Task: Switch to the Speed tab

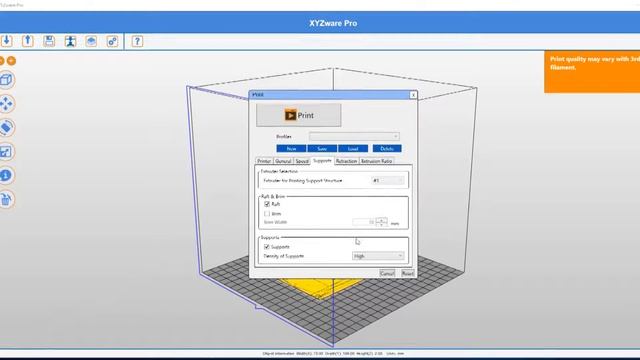Action: coord(302,161)
